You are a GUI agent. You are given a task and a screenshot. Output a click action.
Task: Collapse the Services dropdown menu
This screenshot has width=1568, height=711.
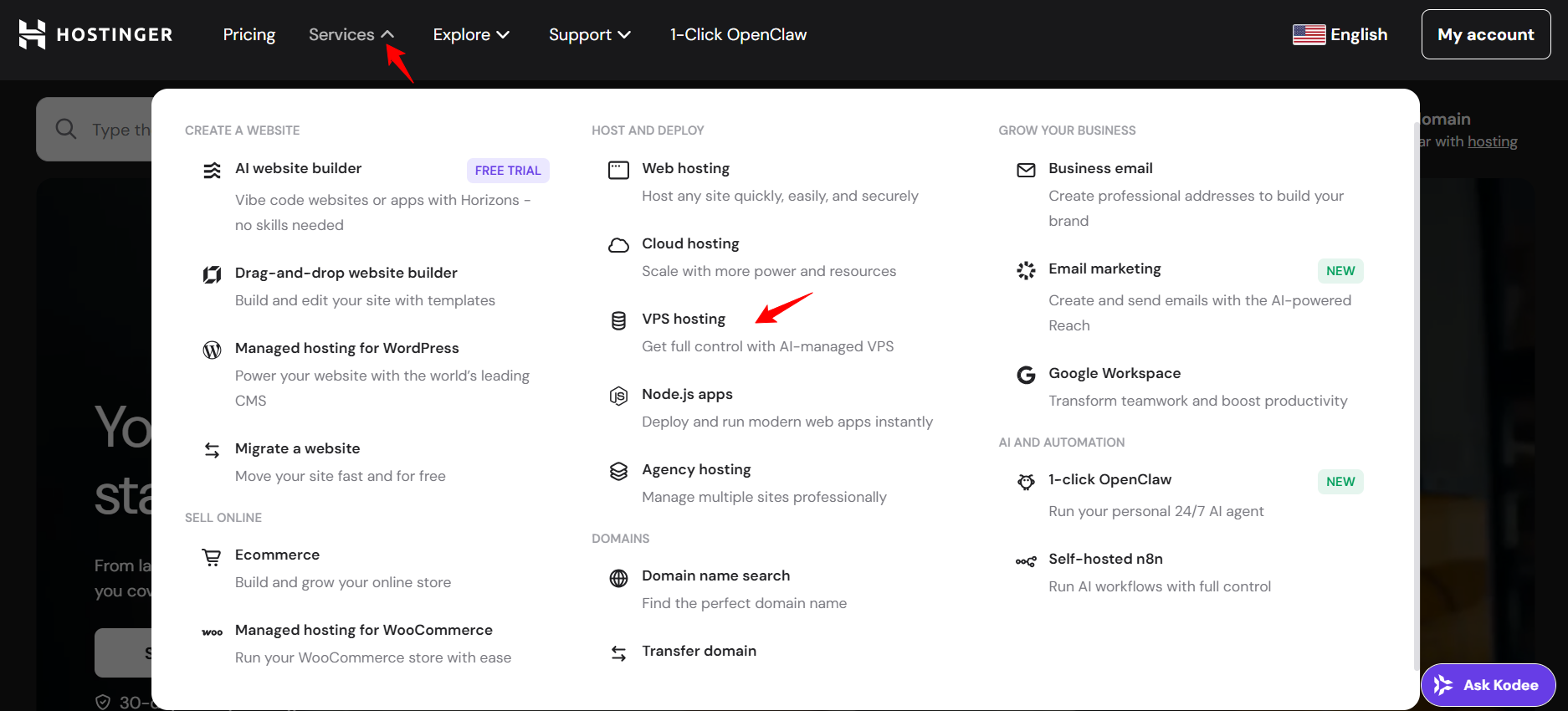coord(351,34)
